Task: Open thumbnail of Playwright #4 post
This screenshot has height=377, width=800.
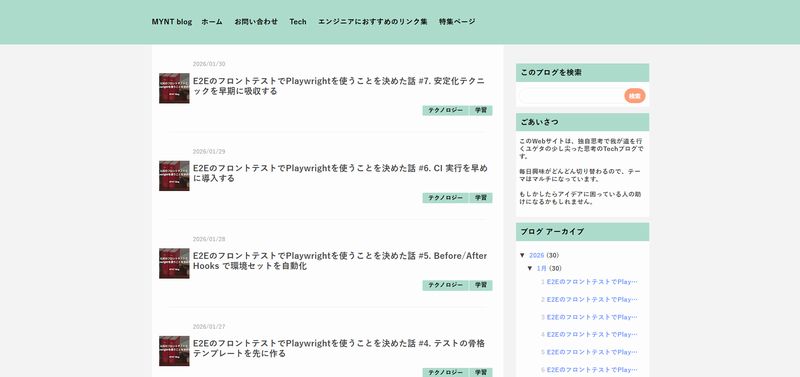Action: pos(174,351)
